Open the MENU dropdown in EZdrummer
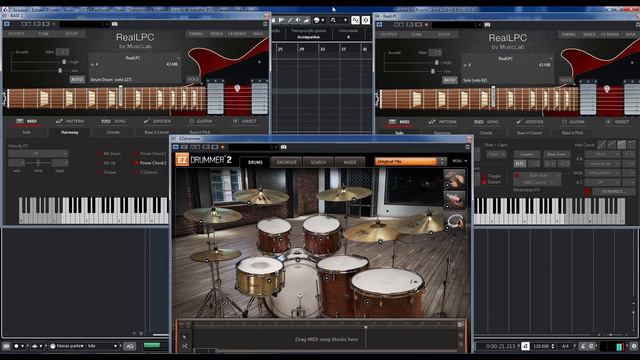640x360 pixels. [459, 161]
